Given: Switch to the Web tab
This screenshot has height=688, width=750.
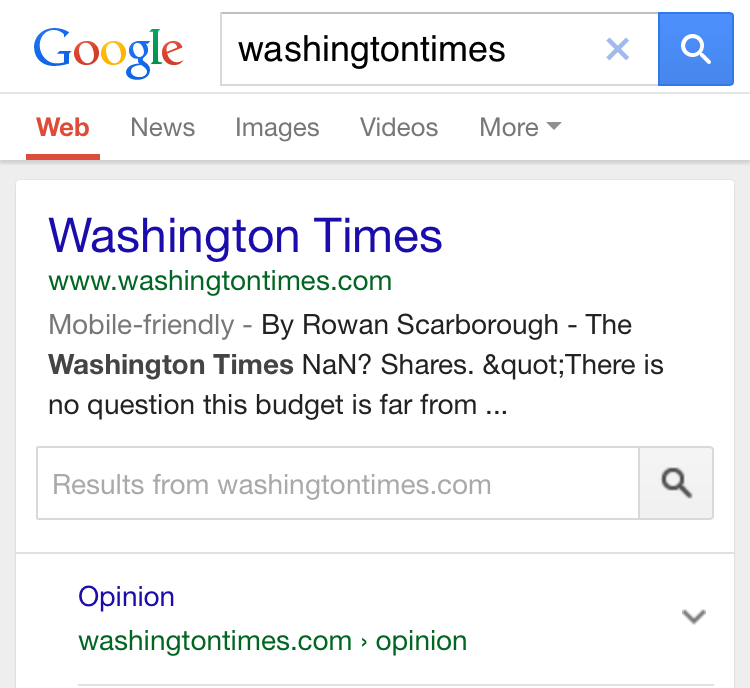Looking at the screenshot, I should [x=63, y=128].
